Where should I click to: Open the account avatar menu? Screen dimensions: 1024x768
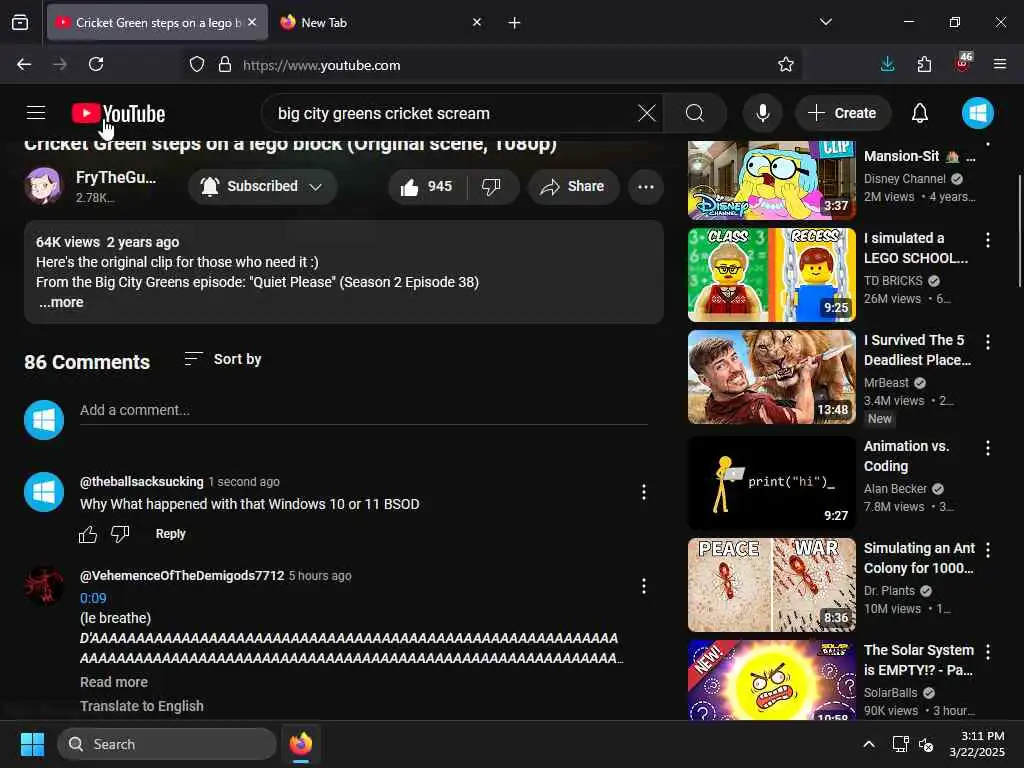(x=978, y=113)
